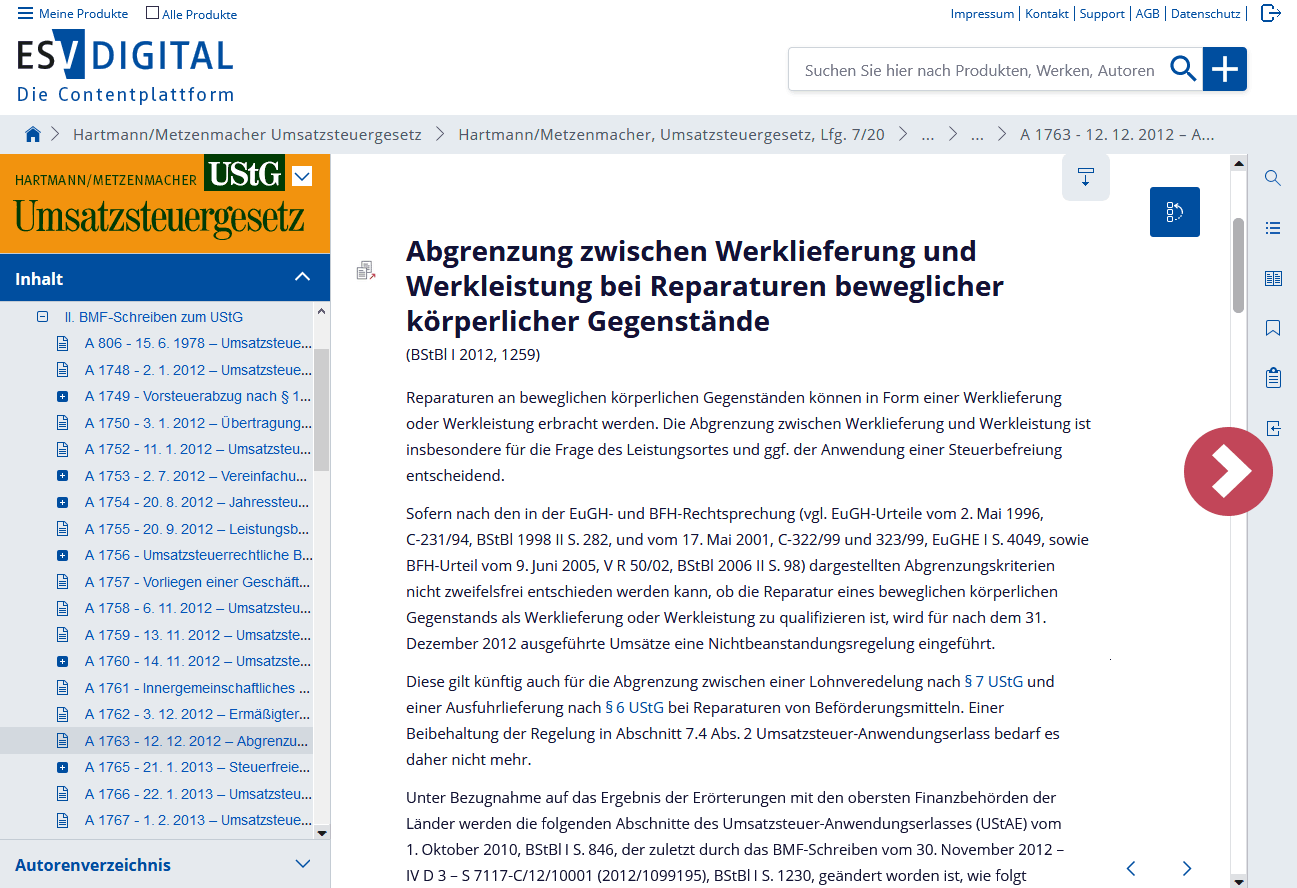The height and width of the screenshot is (888, 1297).
Task: Open the AGB link
Action: [1147, 14]
